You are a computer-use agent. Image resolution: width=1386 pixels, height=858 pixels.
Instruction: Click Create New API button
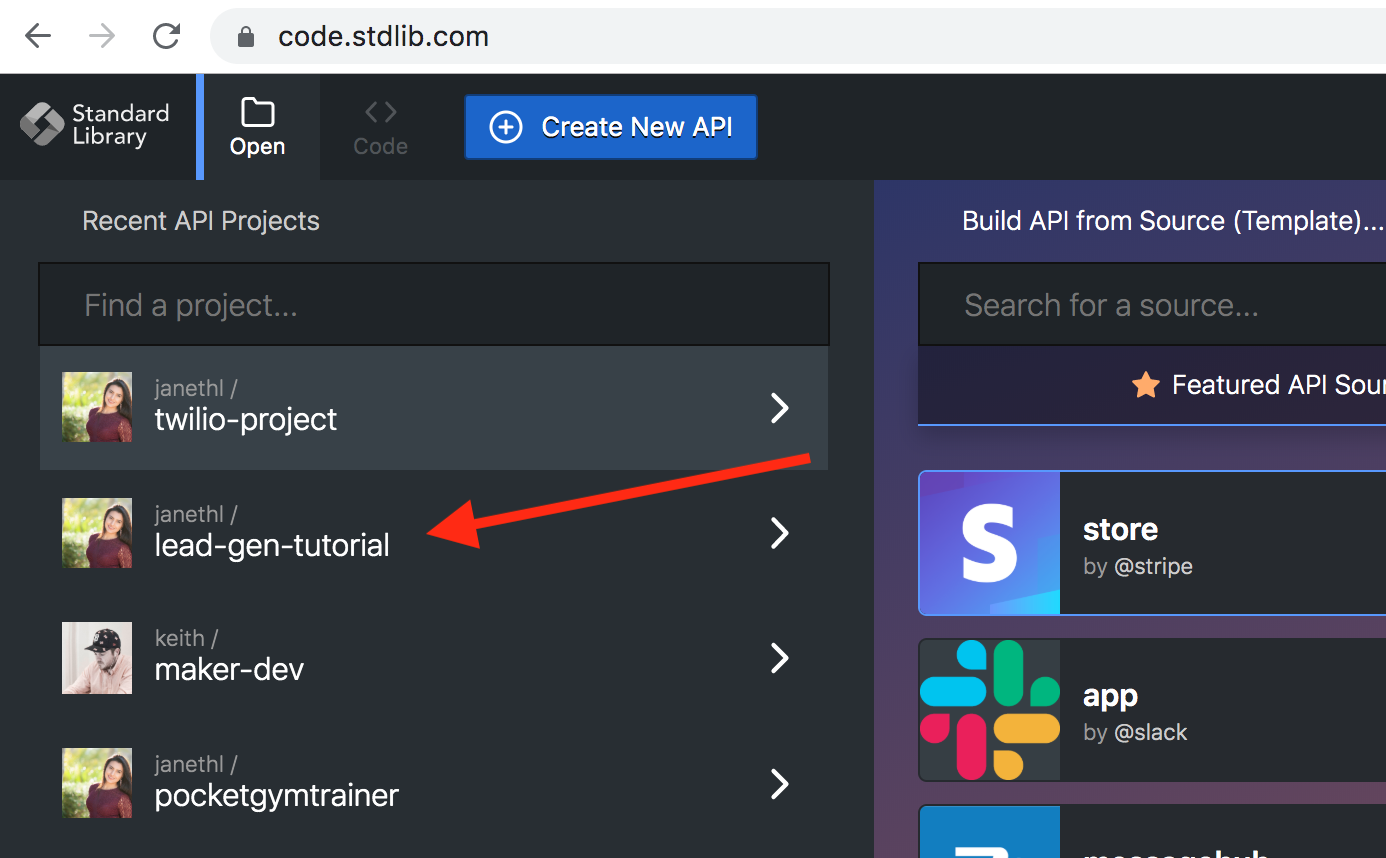click(611, 127)
